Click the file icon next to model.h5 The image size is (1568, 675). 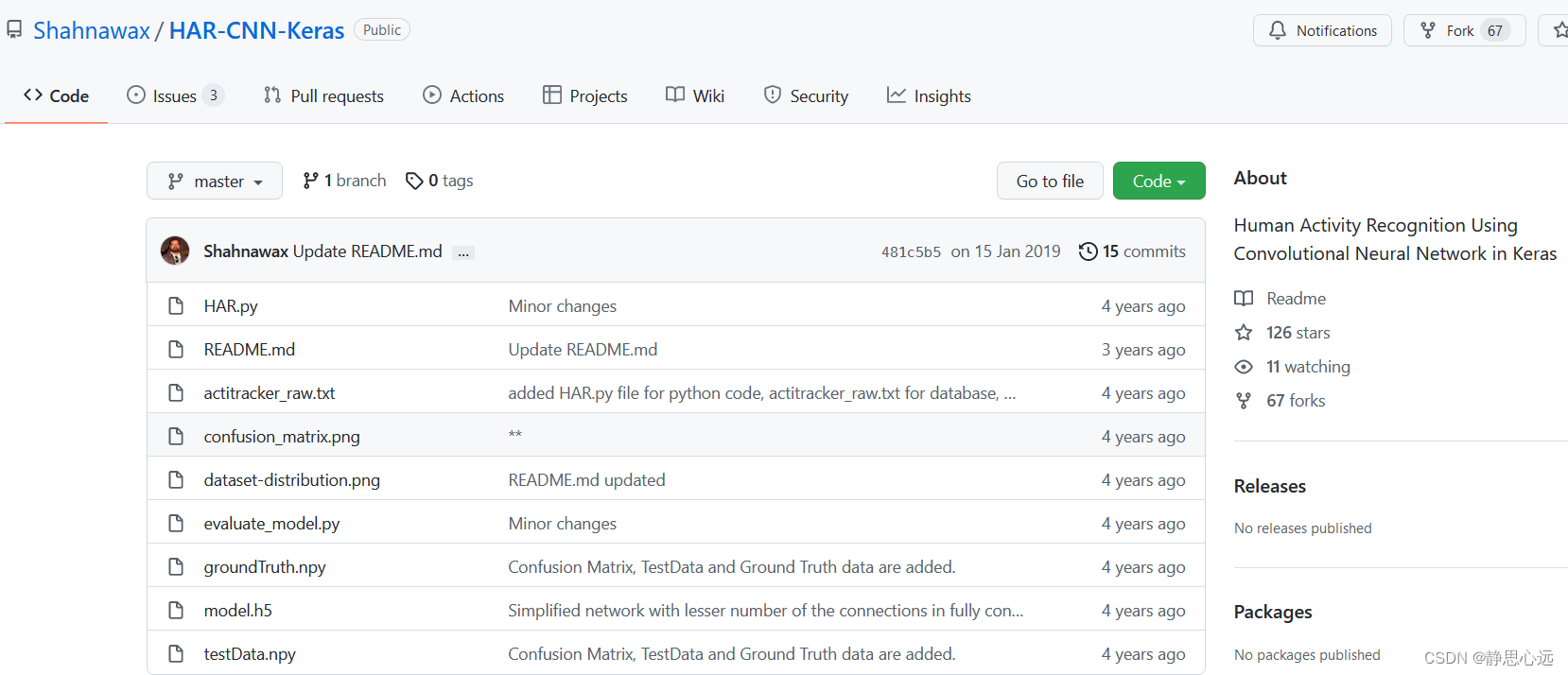coord(176,610)
